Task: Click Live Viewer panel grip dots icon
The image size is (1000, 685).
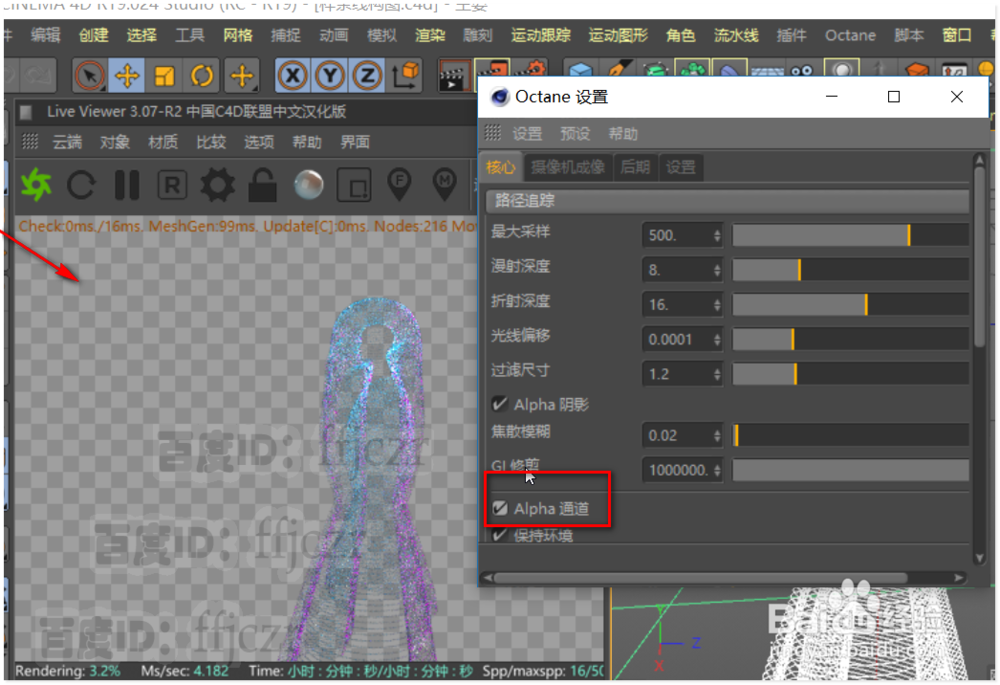Action: coord(30,142)
